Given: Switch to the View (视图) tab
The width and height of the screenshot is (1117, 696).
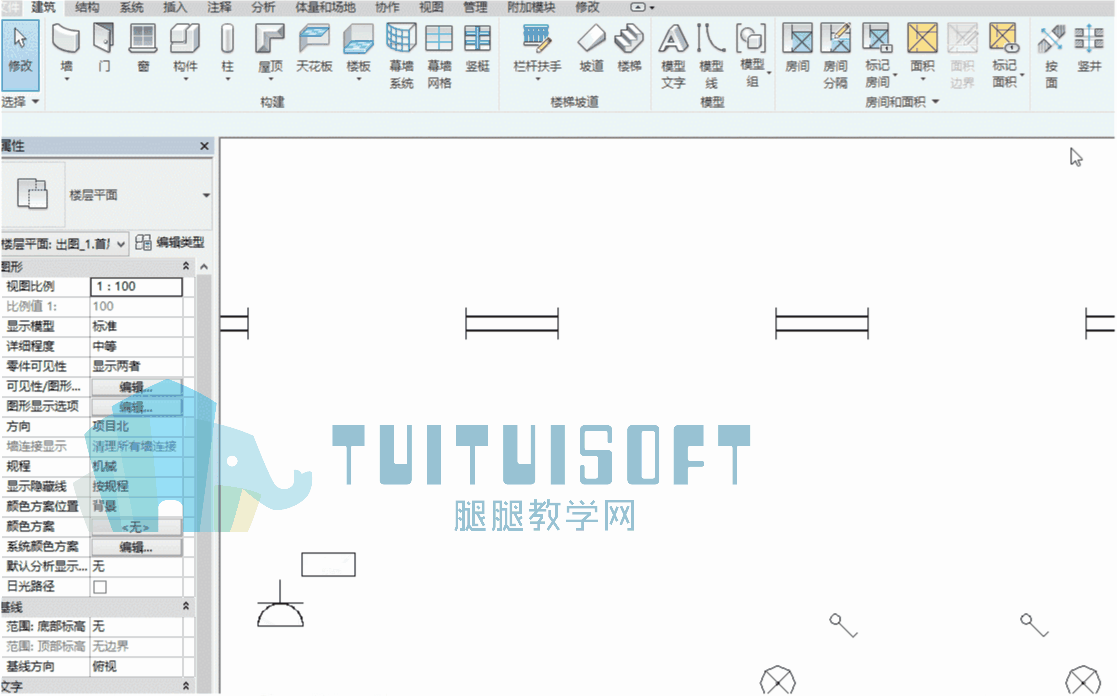Looking at the screenshot, I should tap(431, 7).
